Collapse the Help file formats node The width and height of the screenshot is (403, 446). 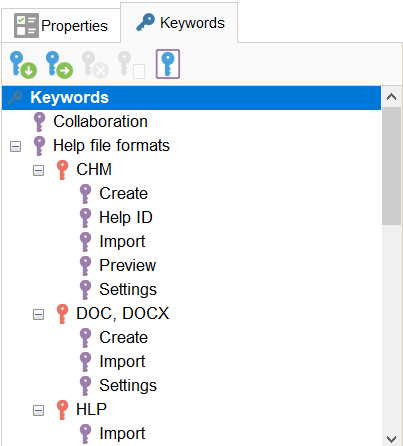tap(15, 146)
